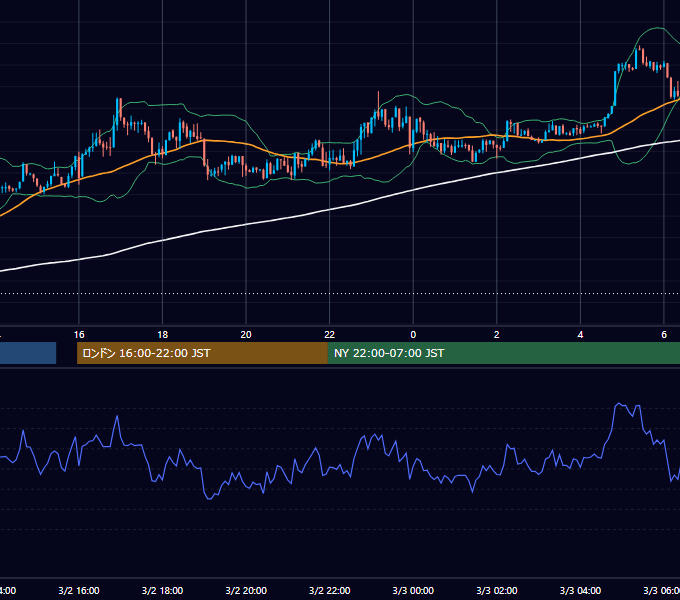The image size is (680, 600).
Task: Click the 3/2 20:00 date label
Action: click(x=246, y=590)
